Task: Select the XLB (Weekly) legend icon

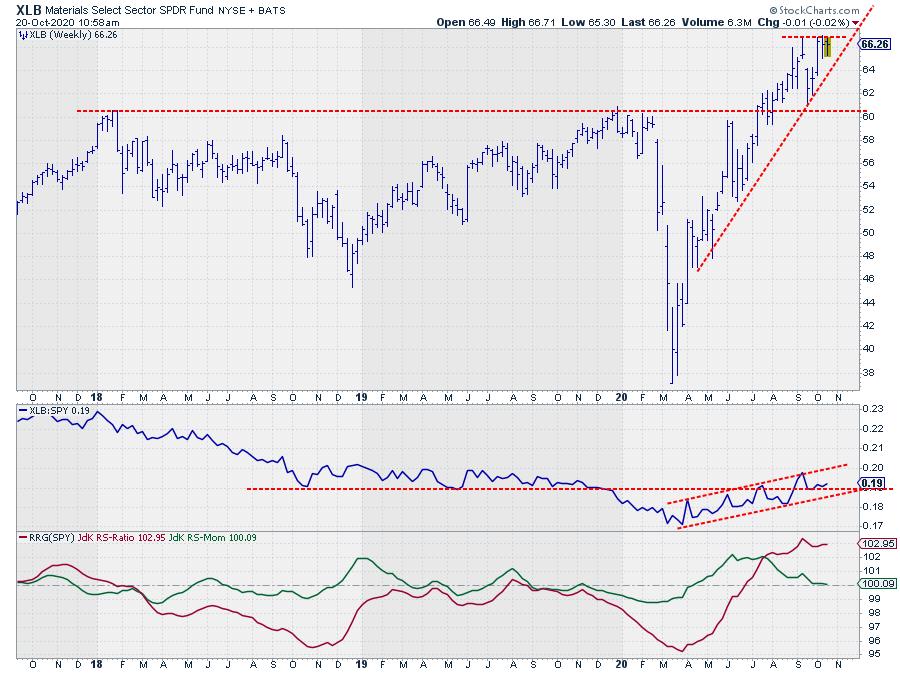Action: (23, 34)
